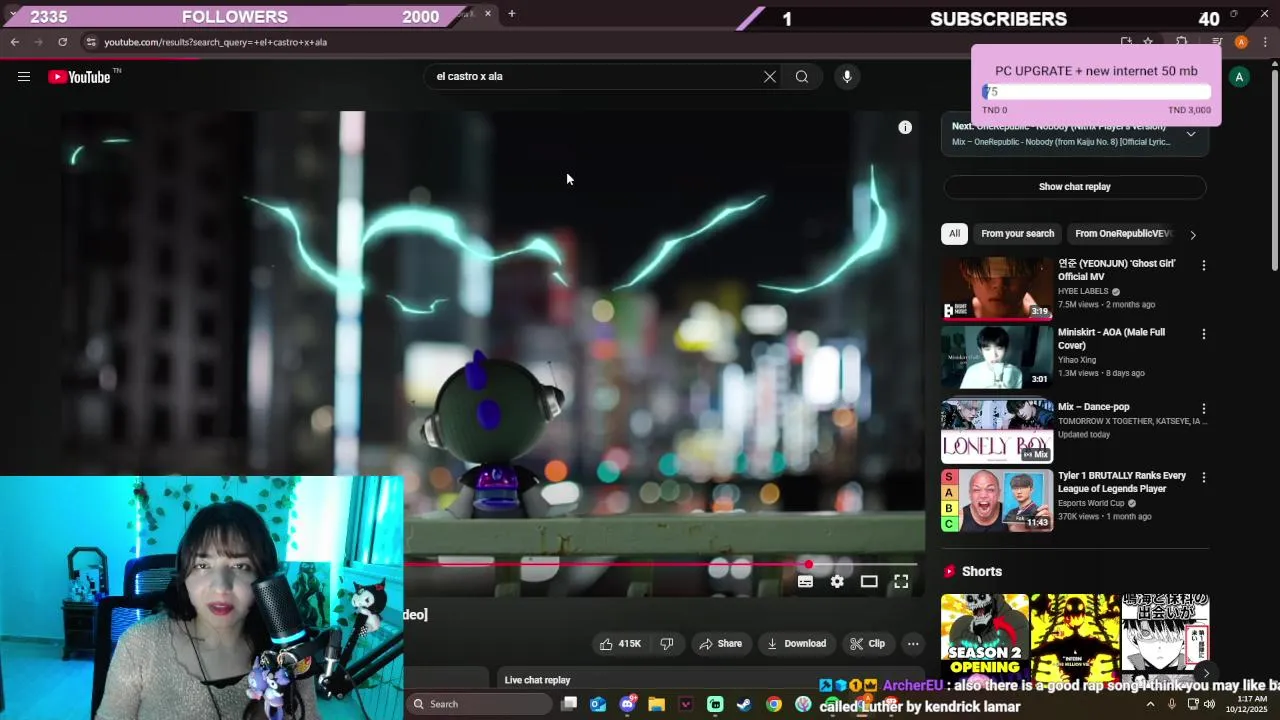Click the red playhead scrubber dot
The width and height of the screenshot is (1280, 720).
click(x=808, y=564)
